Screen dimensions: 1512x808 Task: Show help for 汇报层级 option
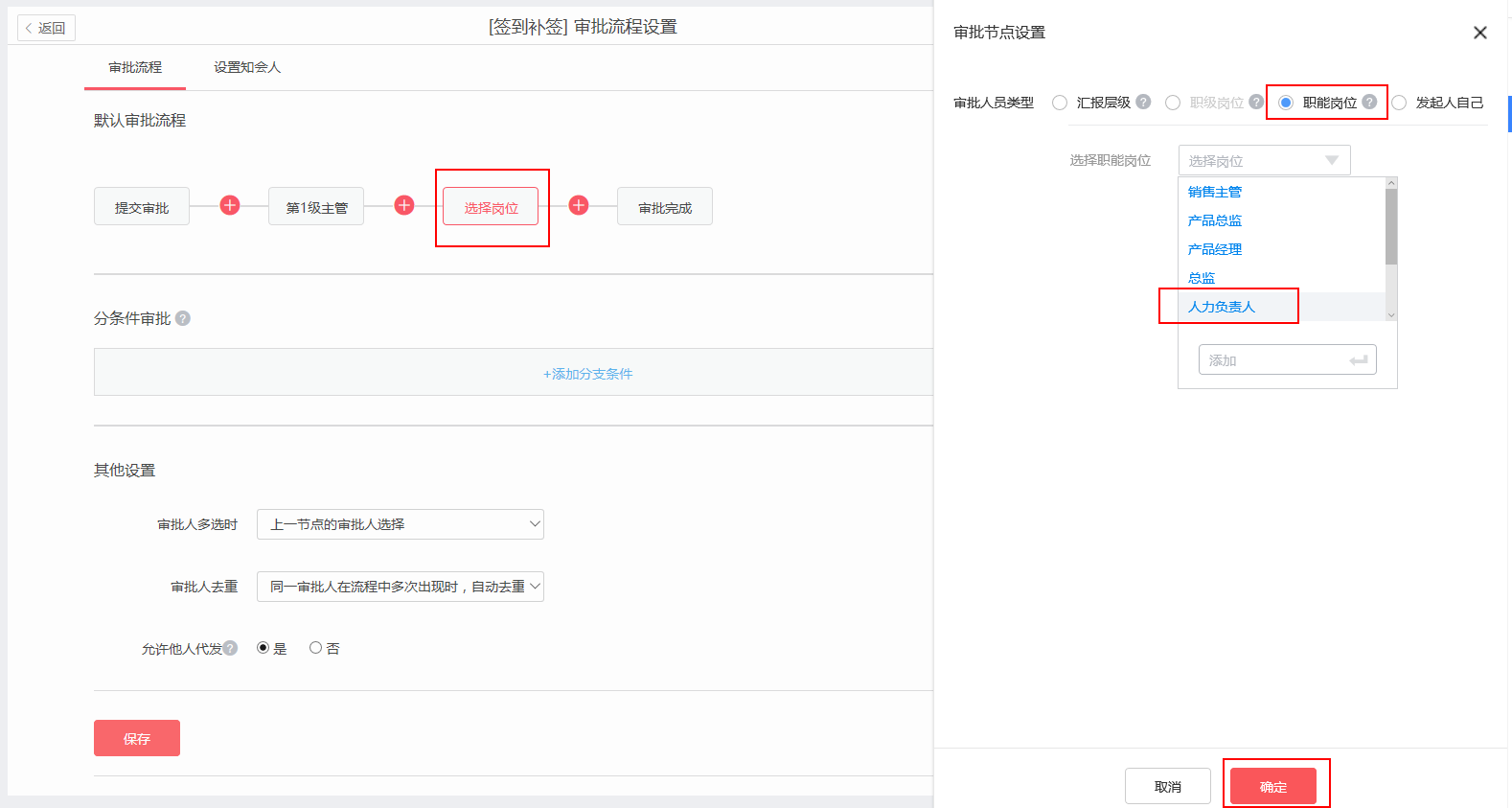(x=1143, y=102)
